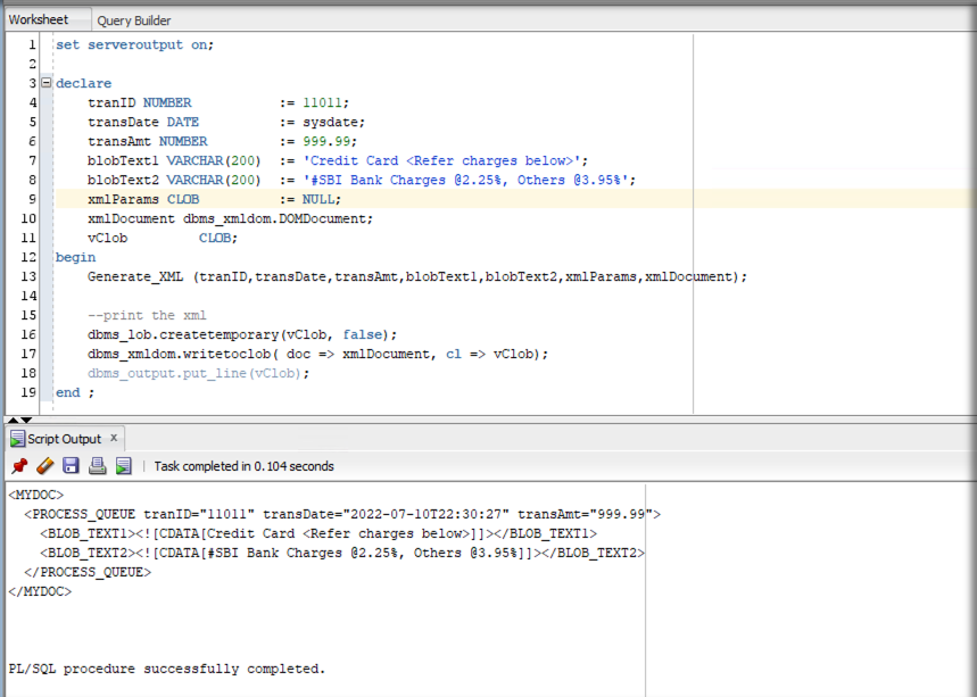This screenshot has height=697, width=977.
Task: Collapse the declare block fold marker
Action: tap(46, 82)
